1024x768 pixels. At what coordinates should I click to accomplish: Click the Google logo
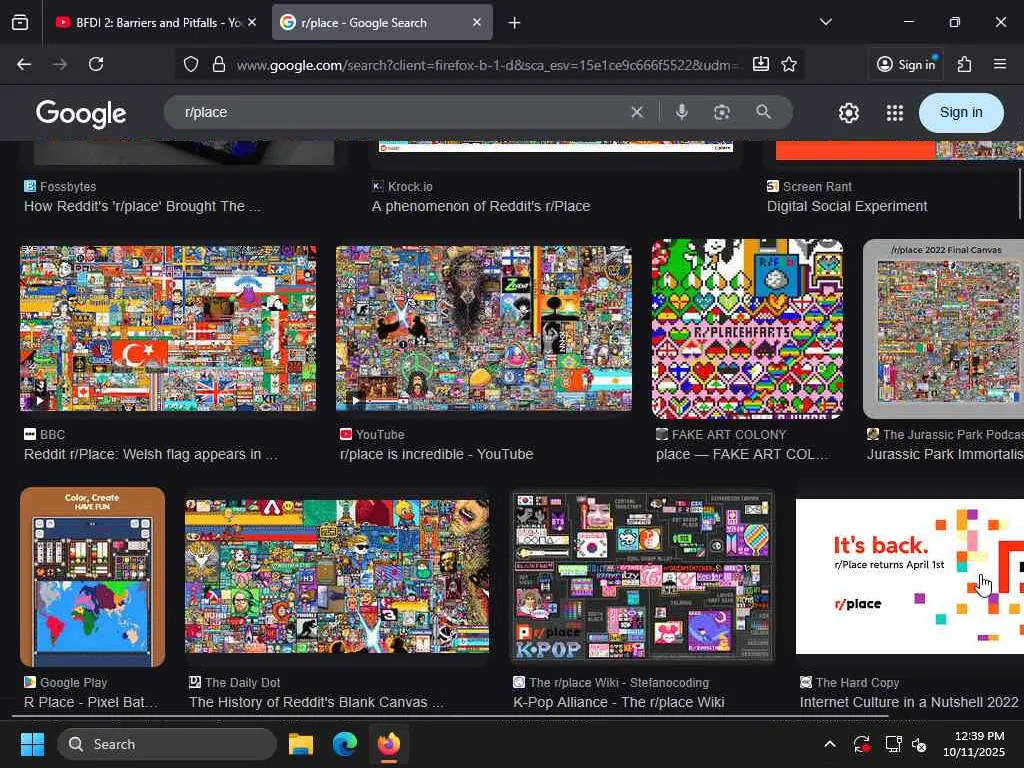(x=81, y=114)
